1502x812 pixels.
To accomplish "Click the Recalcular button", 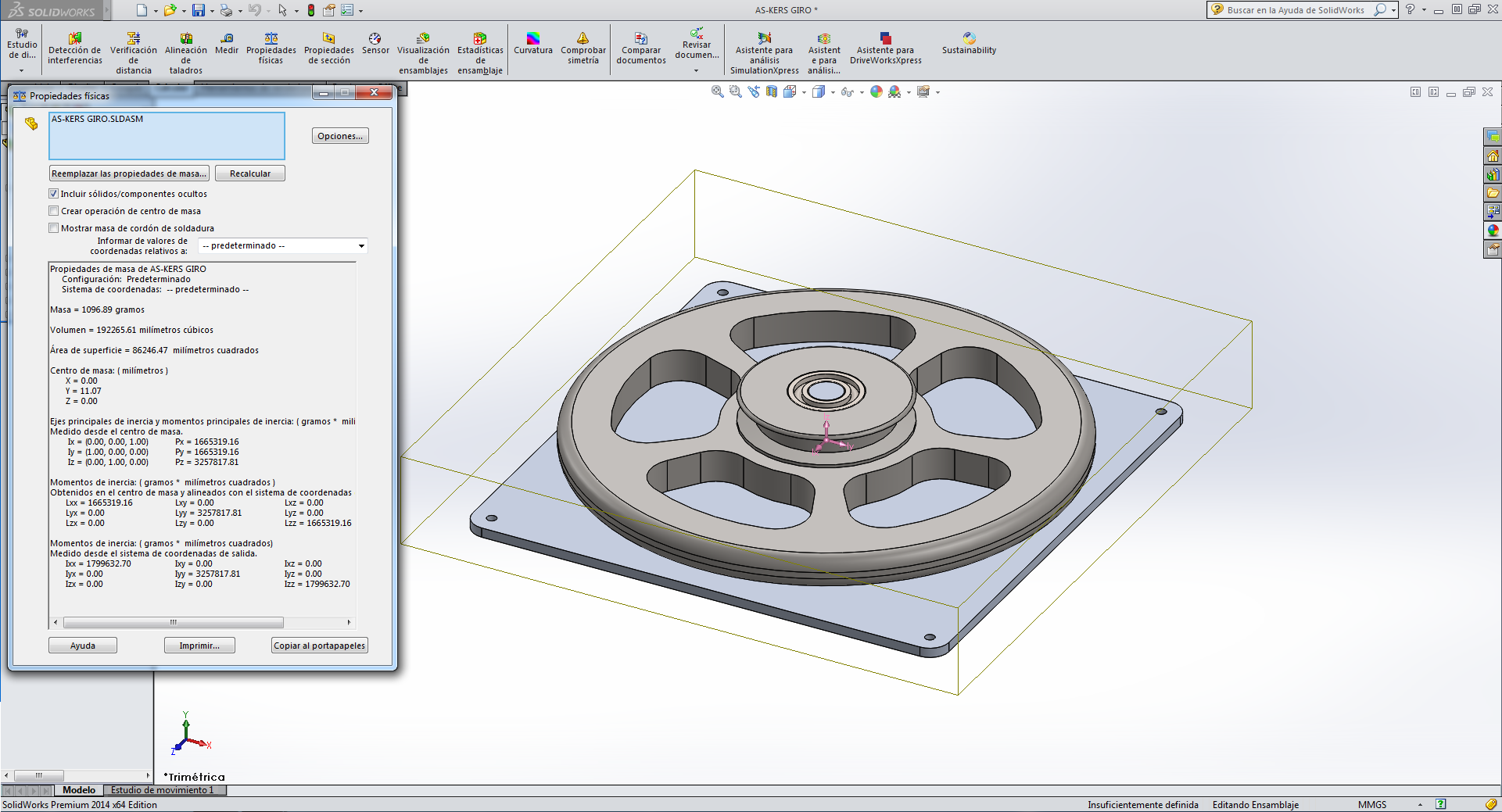I will (x=250, y=173).
